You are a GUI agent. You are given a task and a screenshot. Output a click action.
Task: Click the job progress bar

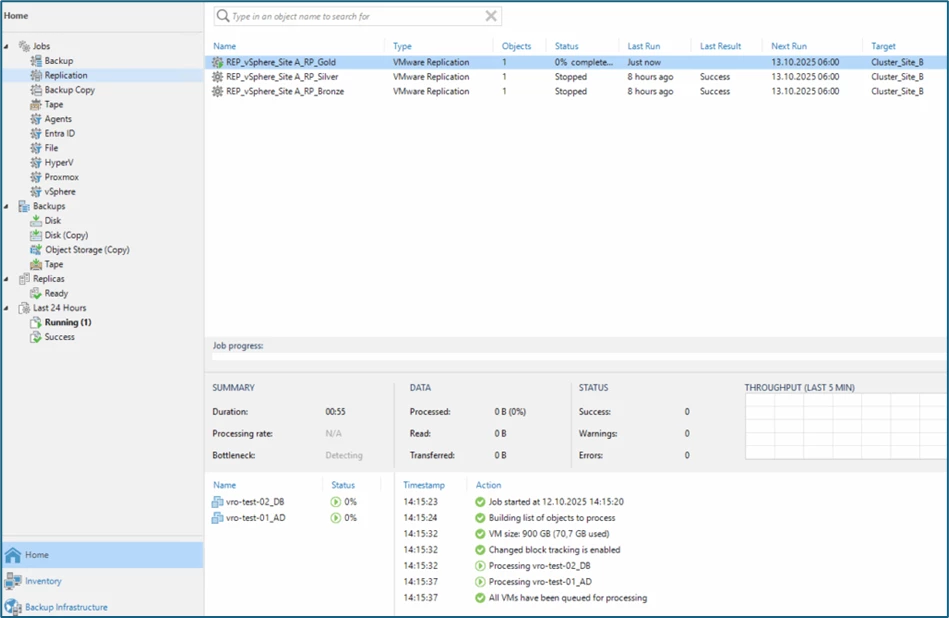[578, 356]
